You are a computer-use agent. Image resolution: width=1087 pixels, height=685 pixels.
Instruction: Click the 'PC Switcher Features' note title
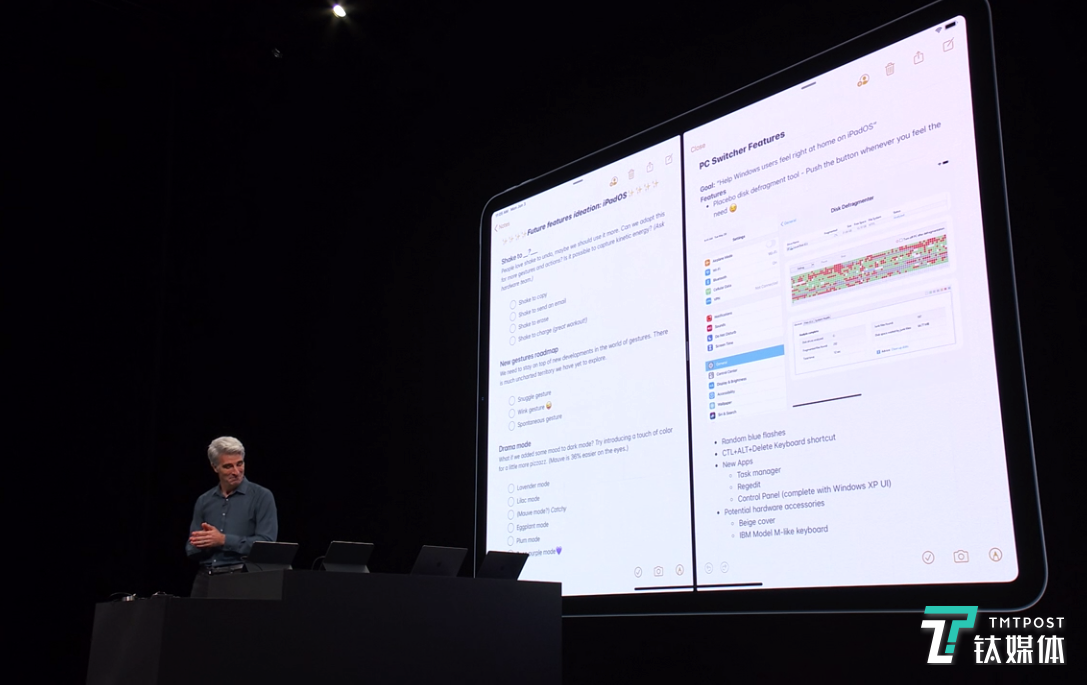click(x=742, y=151)
